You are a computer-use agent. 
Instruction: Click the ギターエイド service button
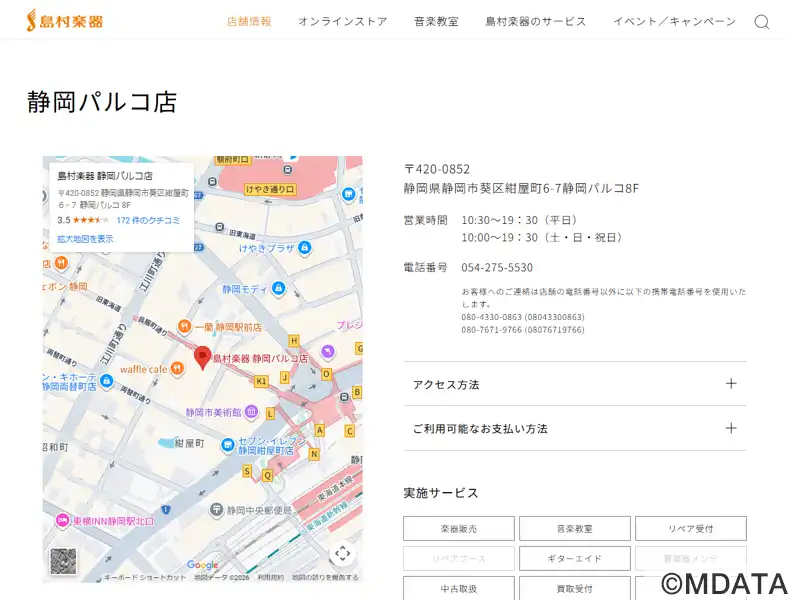coord(574,559)
